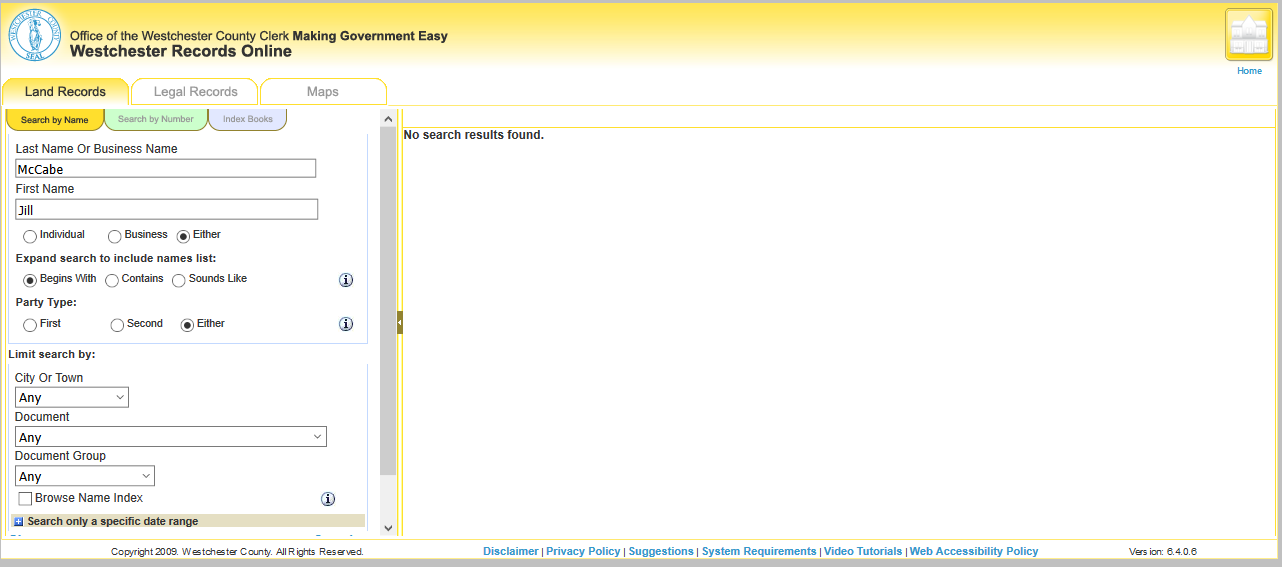Screen dimensions: 1282x567
Task: Select Either under Party Type
Action: [x=187, y=325]
